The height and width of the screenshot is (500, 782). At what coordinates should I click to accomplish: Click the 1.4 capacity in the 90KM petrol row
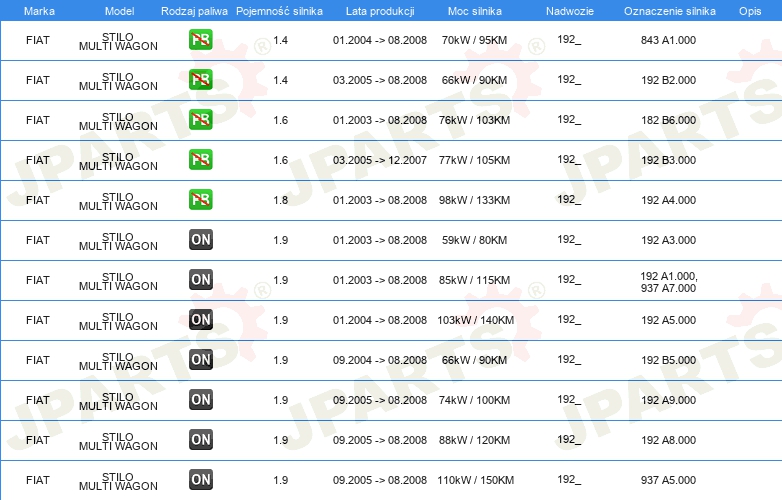coord(280,80)
